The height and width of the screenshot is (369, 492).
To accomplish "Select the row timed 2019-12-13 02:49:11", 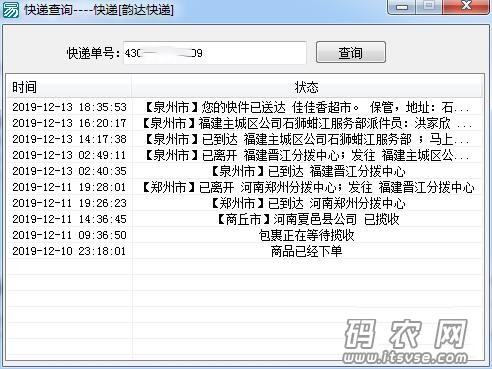I will click(x=244, y=155).
